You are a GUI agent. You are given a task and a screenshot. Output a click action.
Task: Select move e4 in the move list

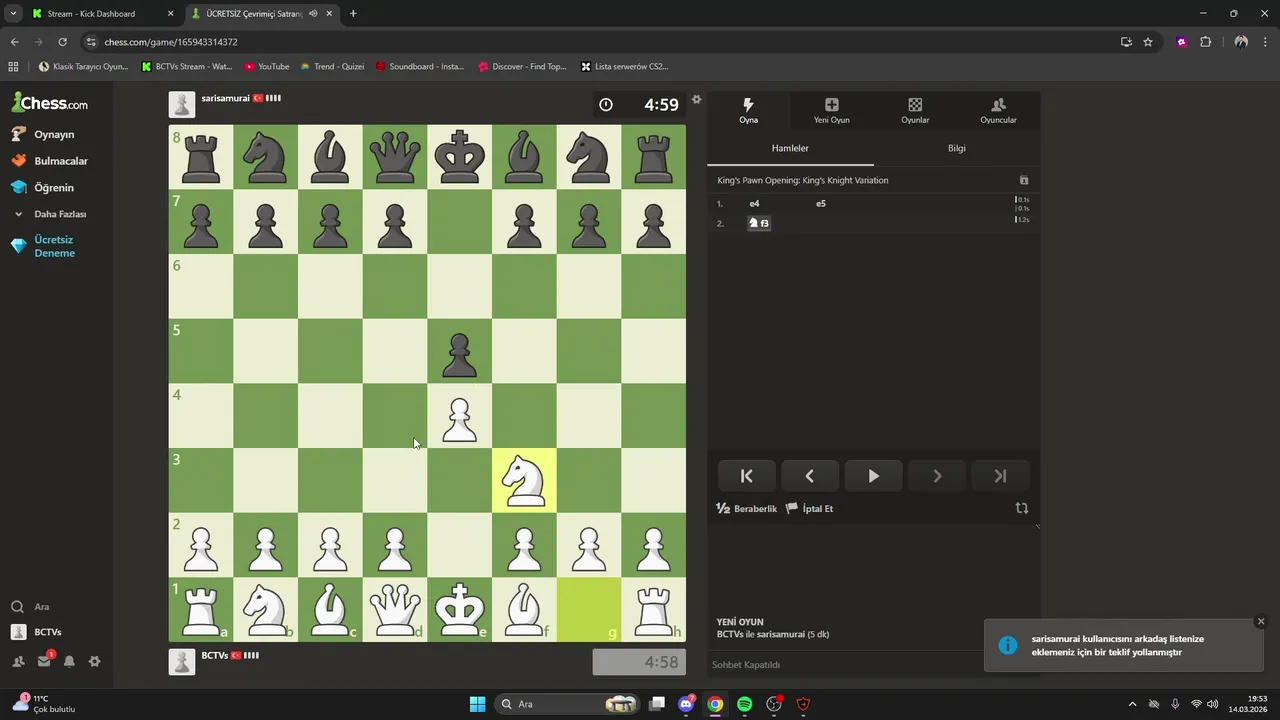tap(755, 203)
